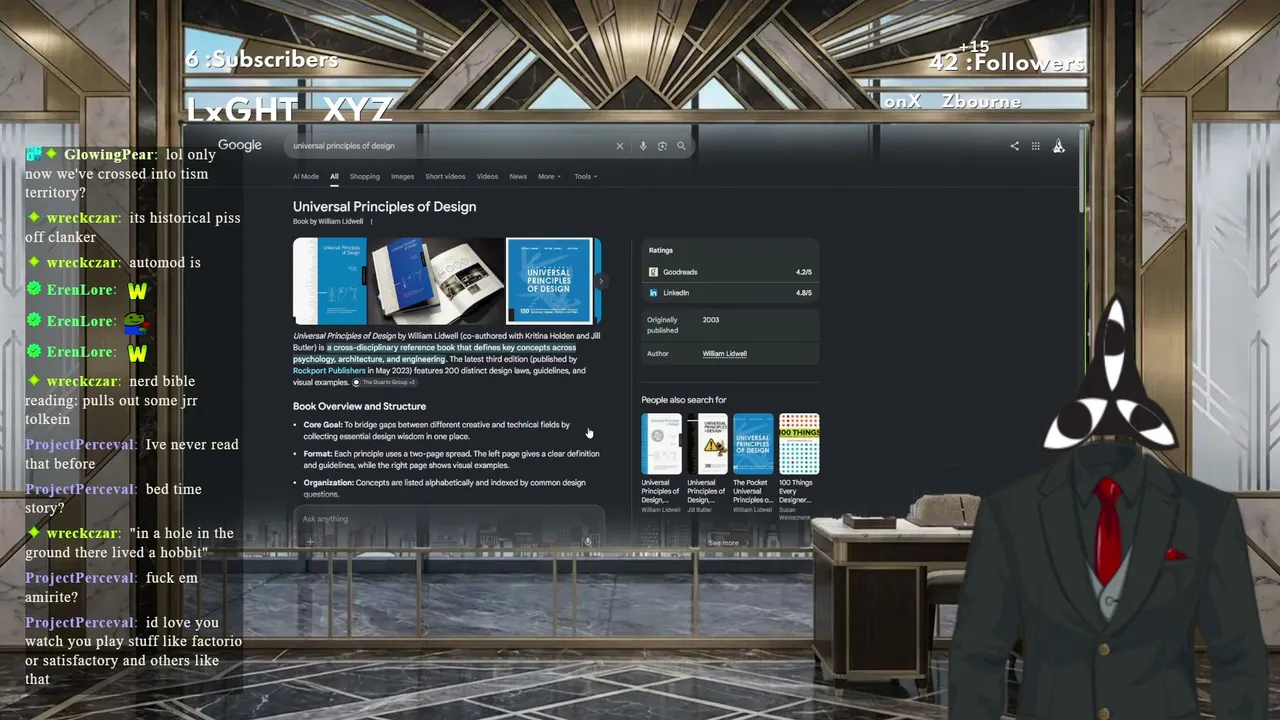This screenshot has width=1280, height=720.
Task: Click the '6 :Subscribers' counter overlay
Action: click(x=262, y=59)
